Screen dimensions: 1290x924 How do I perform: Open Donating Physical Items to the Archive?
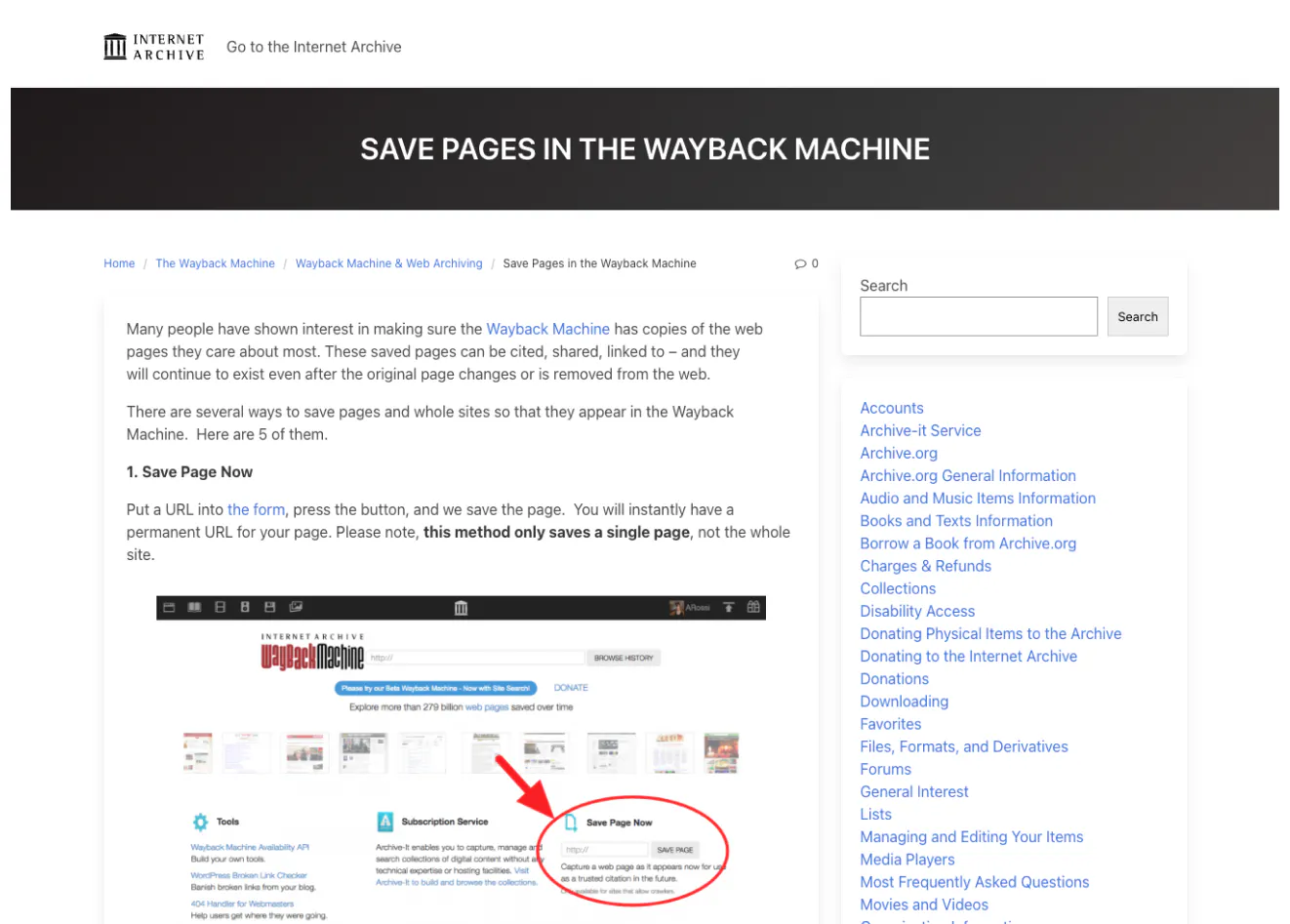click(x=990, y=633)
